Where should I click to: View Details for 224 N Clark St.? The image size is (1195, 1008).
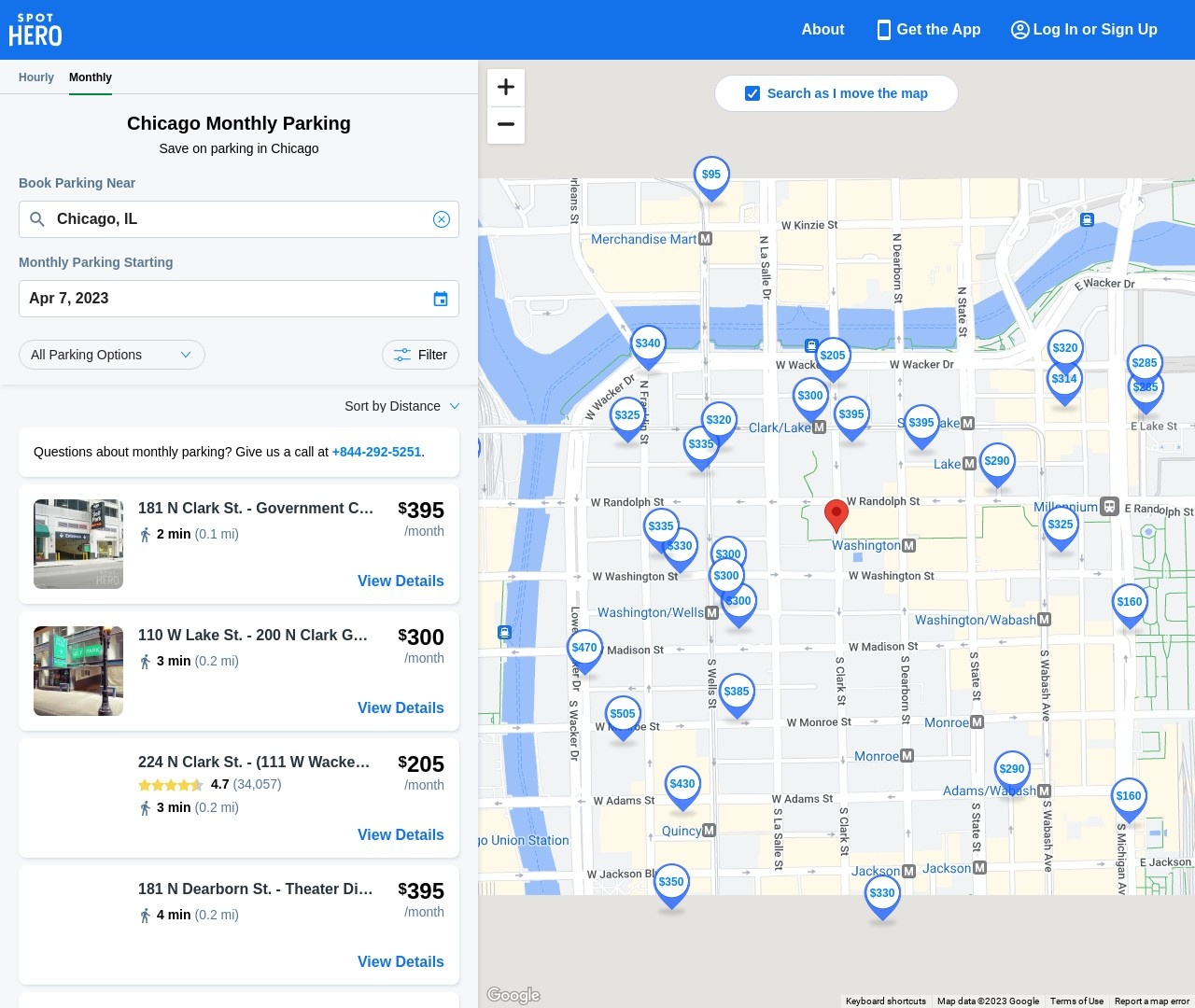click(401, 834)
